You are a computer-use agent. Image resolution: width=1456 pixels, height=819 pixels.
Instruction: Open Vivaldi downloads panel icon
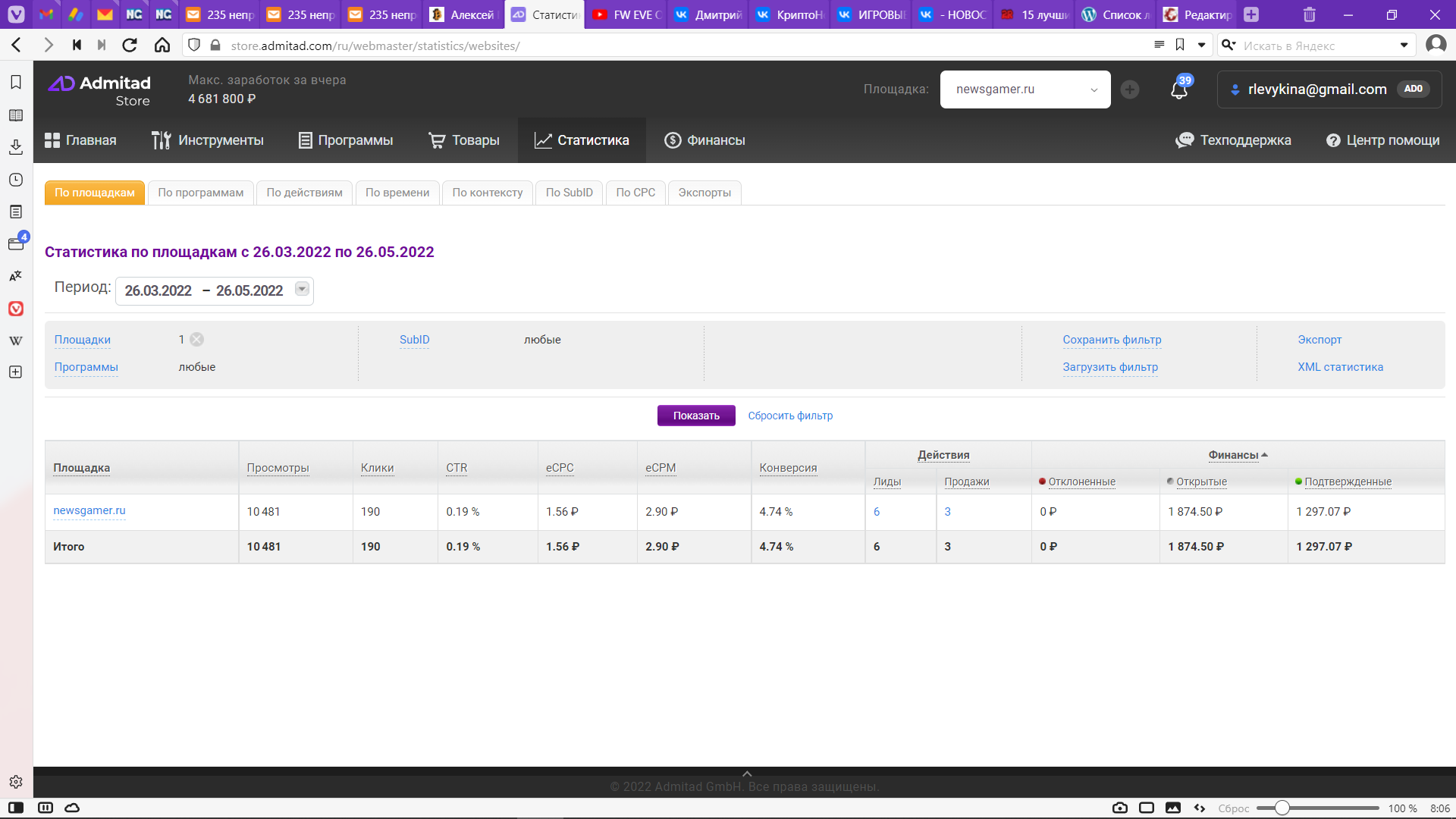pos(16,147)
